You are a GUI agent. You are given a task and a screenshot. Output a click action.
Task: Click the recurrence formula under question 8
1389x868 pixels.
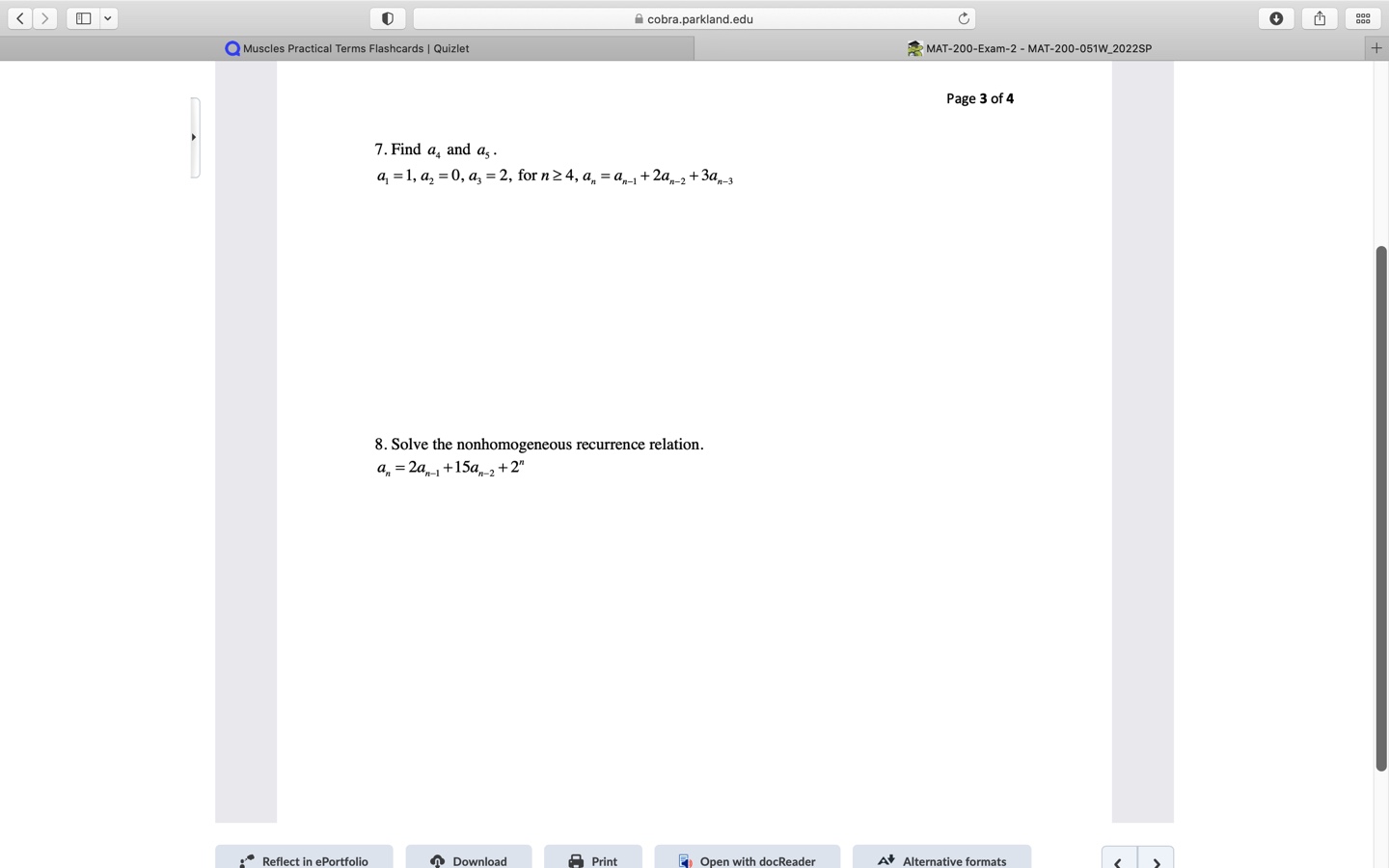[450, 468]
